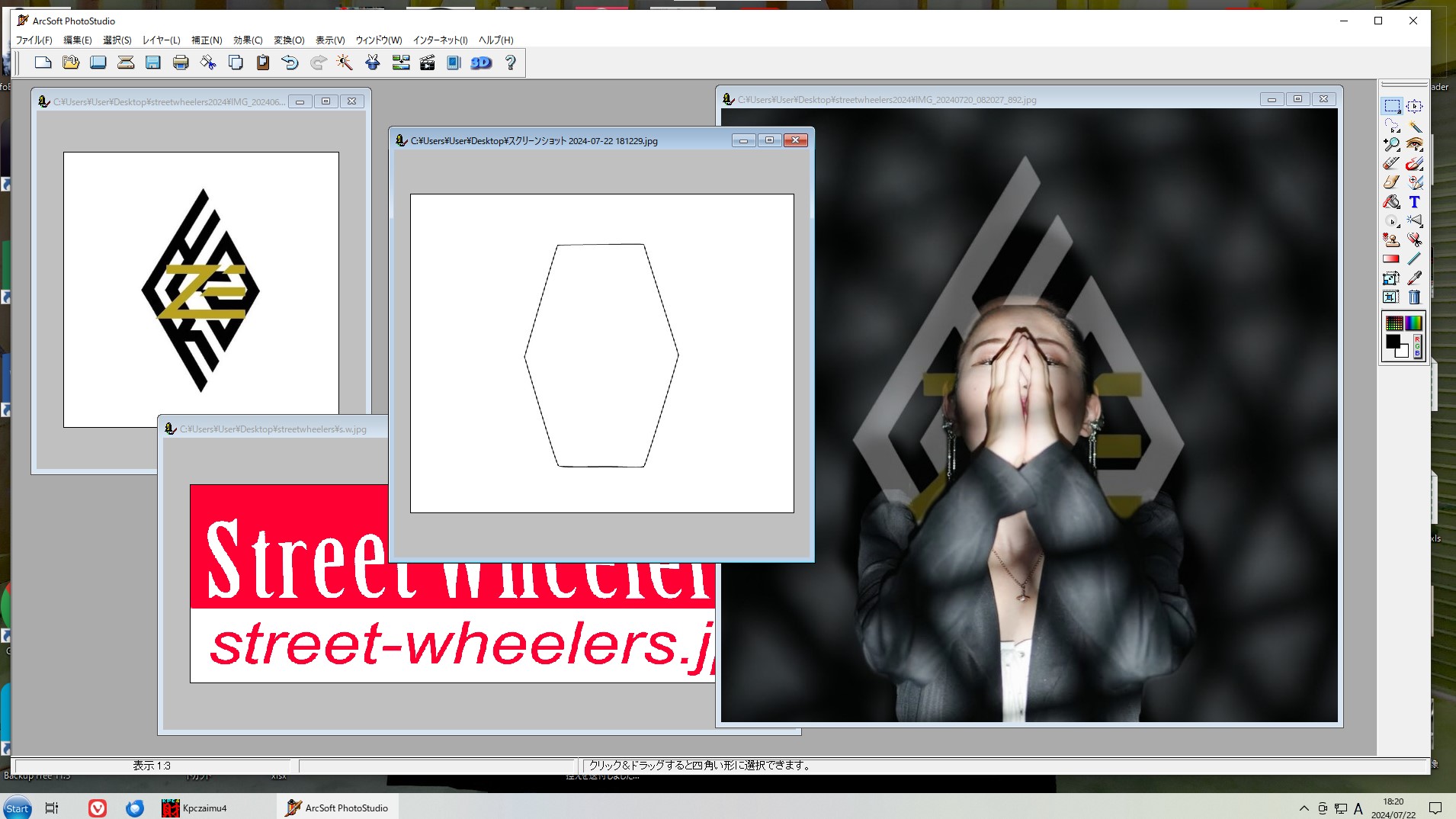Click the Paste clipboard toolbar icon
The image size is (1456, 819).
click(263, 63)
